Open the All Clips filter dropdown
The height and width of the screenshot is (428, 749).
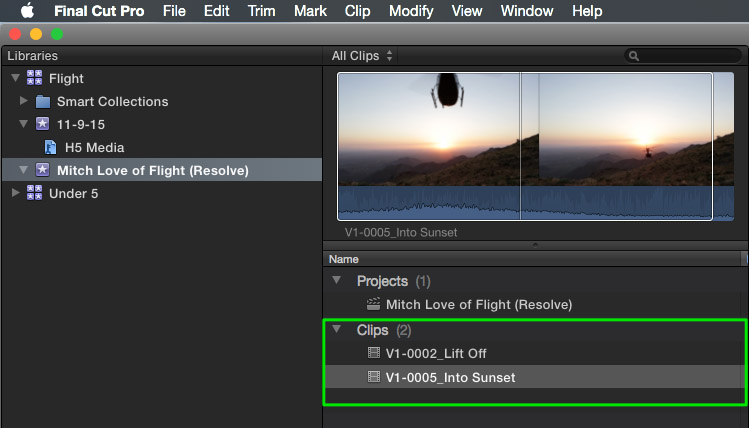362,56
